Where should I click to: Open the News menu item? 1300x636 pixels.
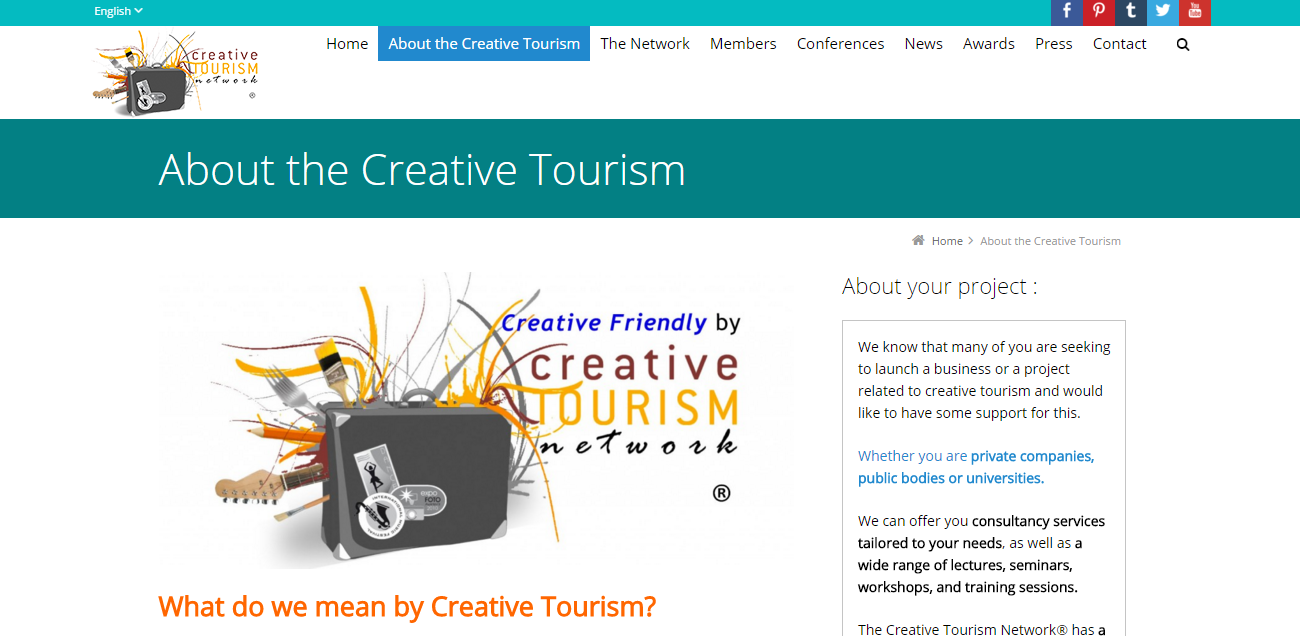point(923,44)
